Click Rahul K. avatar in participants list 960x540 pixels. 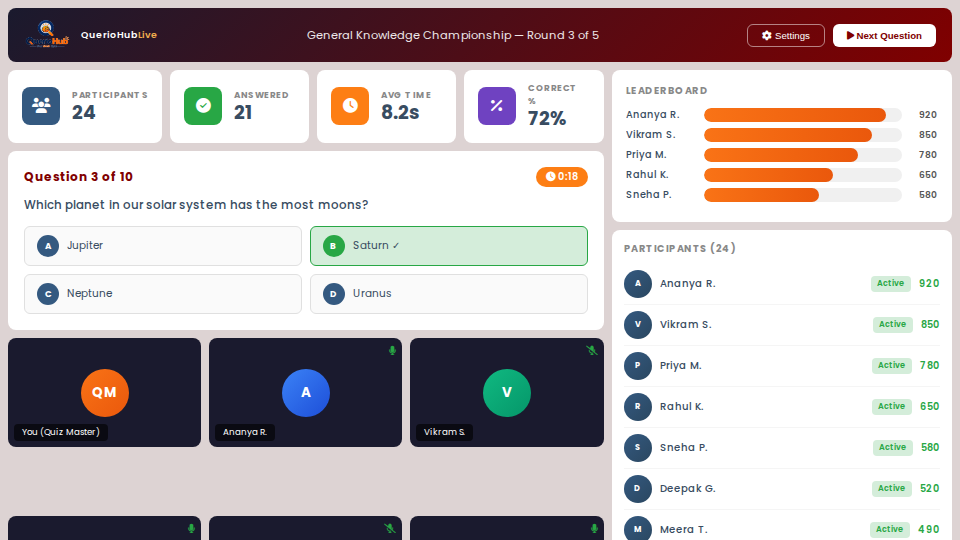tap(638, 407)
